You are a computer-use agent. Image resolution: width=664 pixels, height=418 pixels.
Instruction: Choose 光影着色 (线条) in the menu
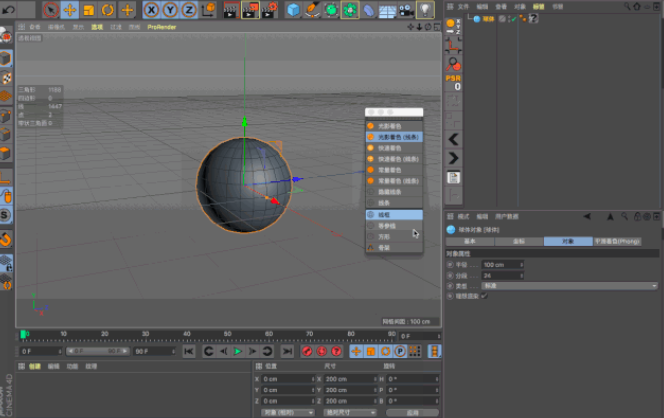(x=397, y=136)
